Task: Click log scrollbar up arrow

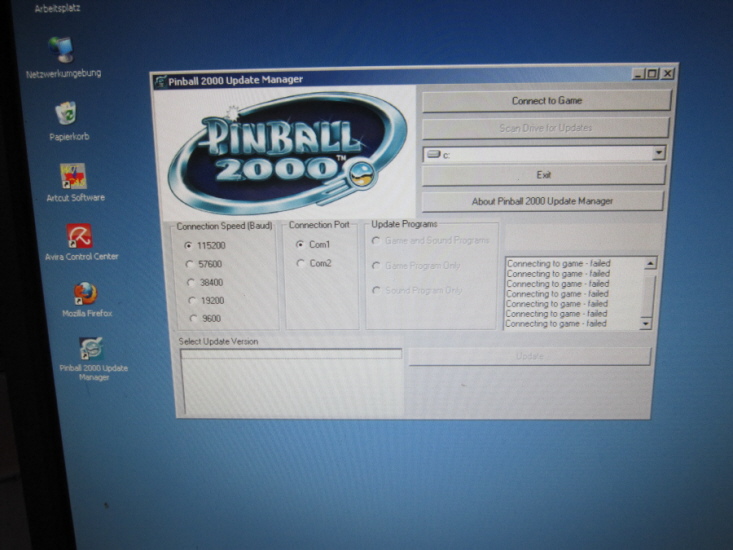Action: [x=650, y=264]
